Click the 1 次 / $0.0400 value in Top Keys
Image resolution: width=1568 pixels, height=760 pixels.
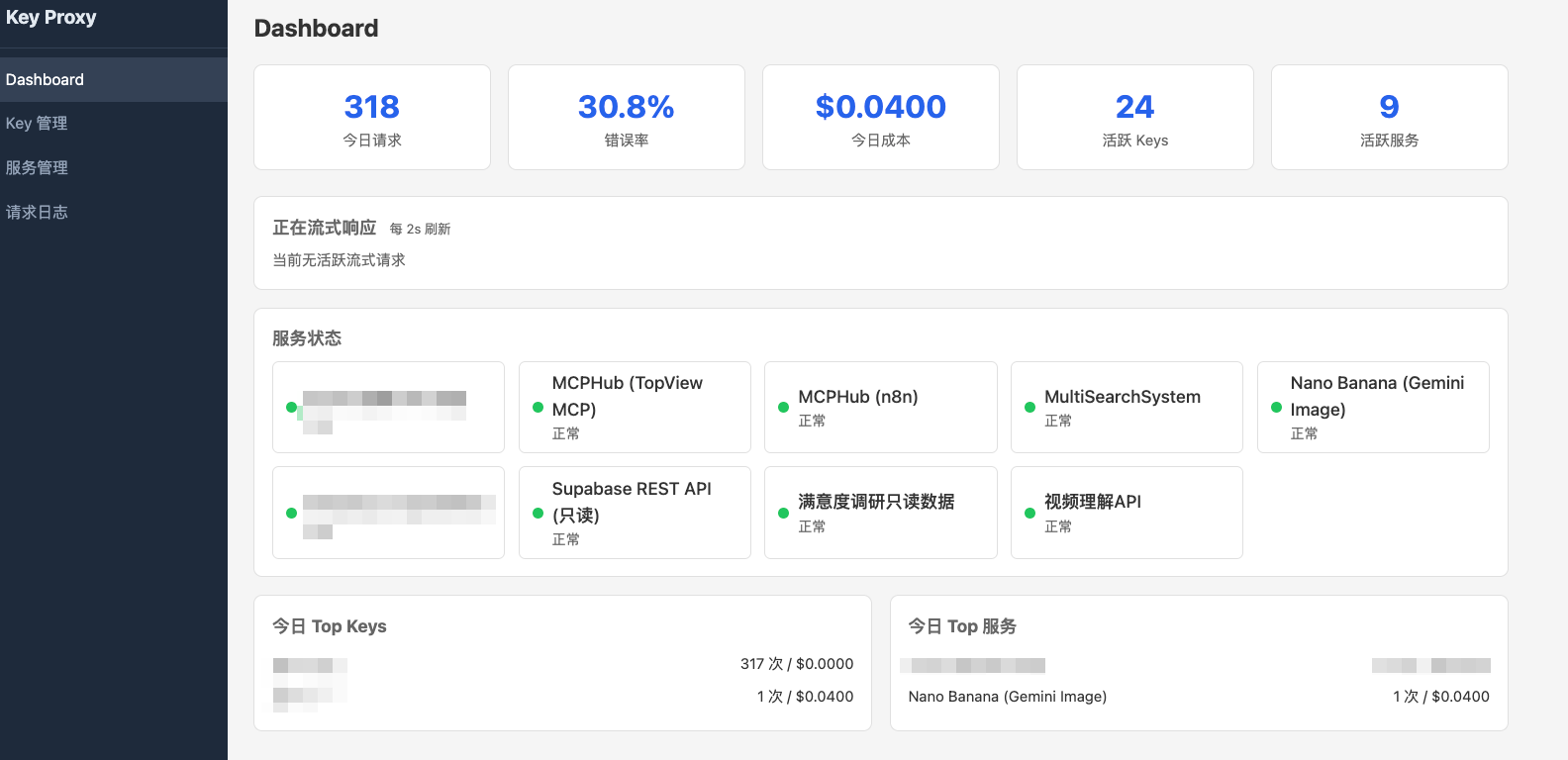click(805, 697)
